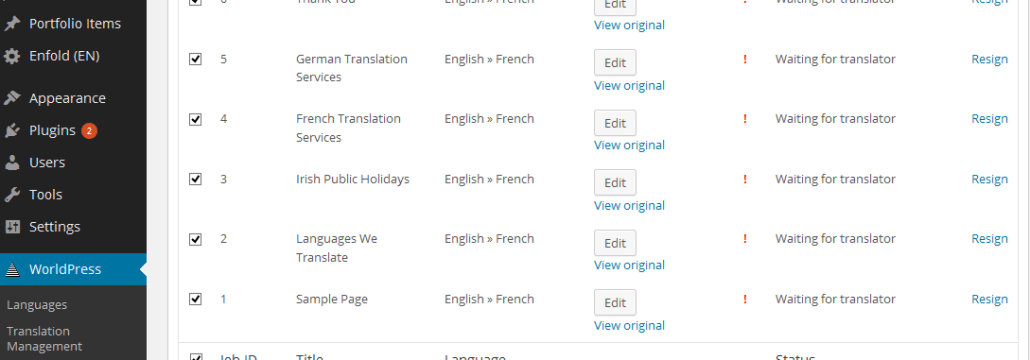Click red exclamation mark for job 5

click(x=745, y=59)
